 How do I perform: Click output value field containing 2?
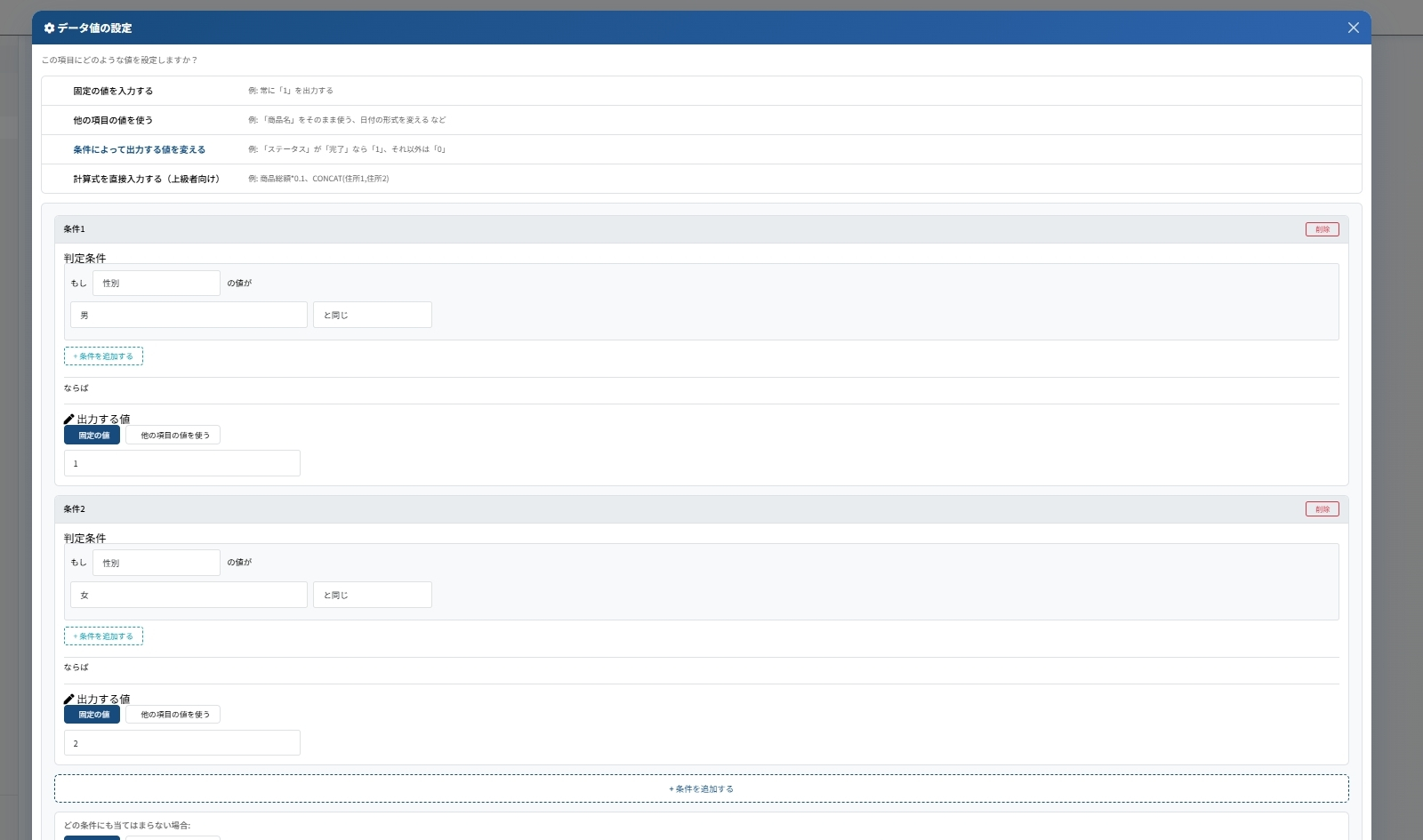182,743
